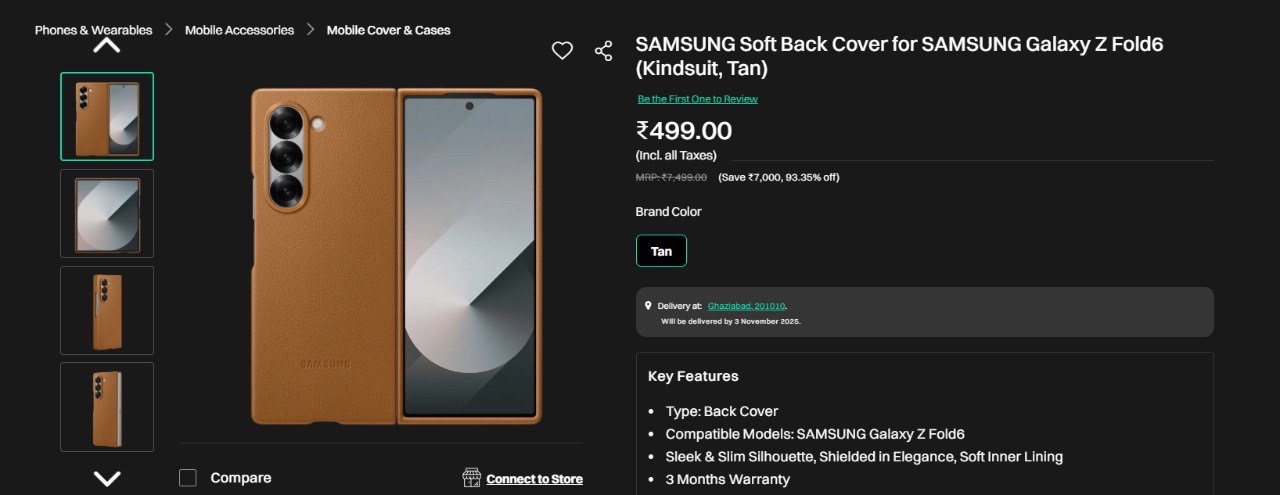1280x495 pixels.
Task: Click the share icon
Action: pos(603,51)
